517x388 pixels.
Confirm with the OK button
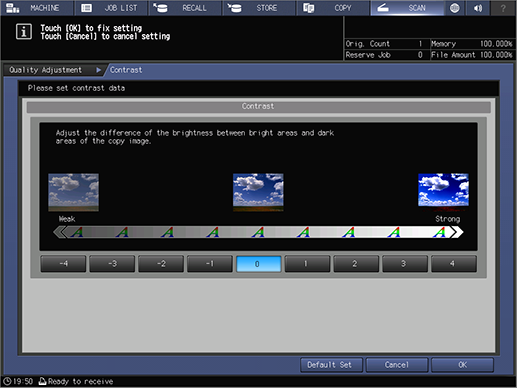pos(462,365)
